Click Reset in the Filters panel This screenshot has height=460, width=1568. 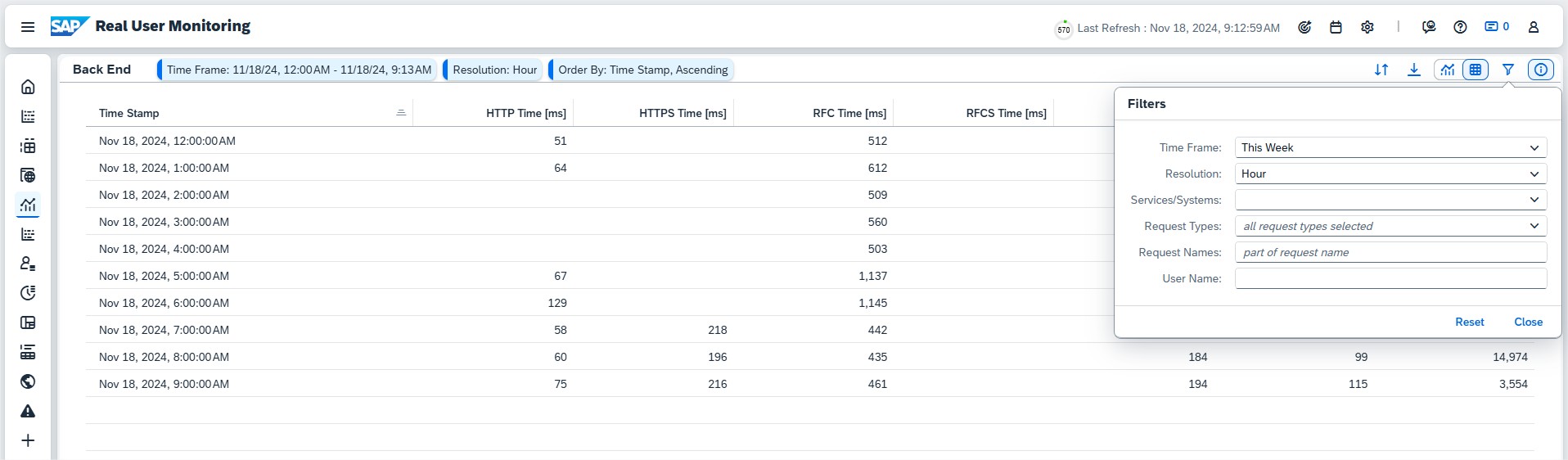pyautogui.click(x=1469, y=322)
